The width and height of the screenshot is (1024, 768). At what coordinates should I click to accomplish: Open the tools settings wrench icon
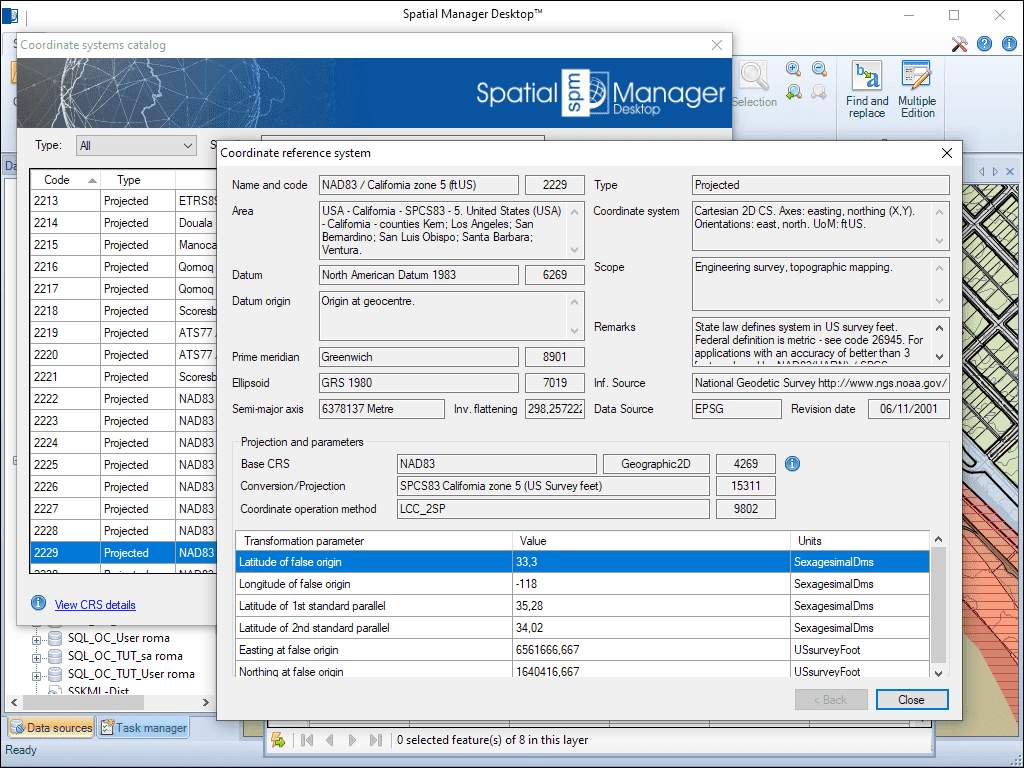point(959,44)
